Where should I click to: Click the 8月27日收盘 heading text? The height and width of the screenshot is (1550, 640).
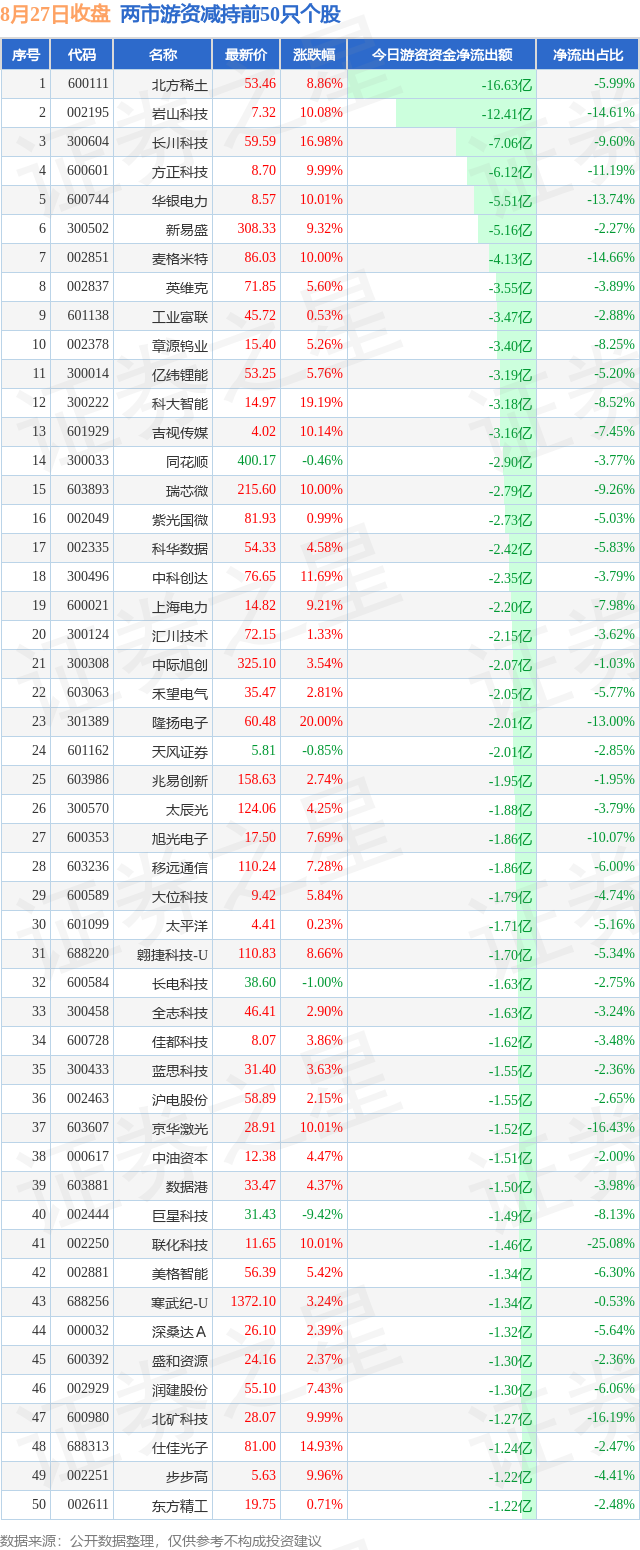click(57, 15)
